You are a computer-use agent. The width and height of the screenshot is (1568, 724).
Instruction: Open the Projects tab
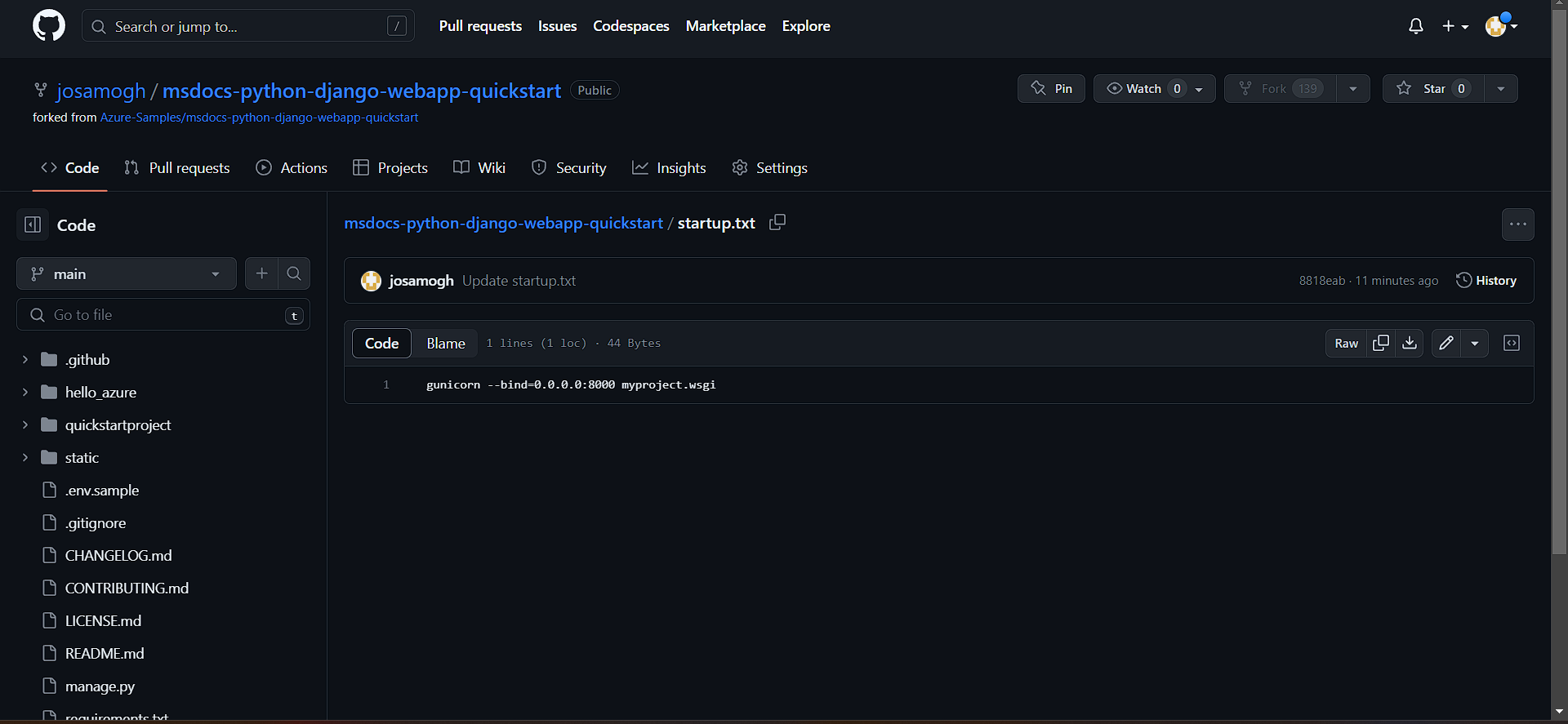click(x=390, y=167)
